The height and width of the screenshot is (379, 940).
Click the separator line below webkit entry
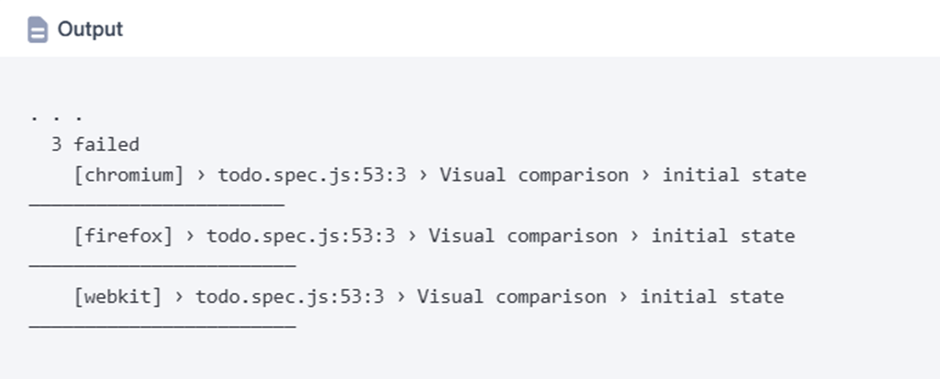coord(162,327)
